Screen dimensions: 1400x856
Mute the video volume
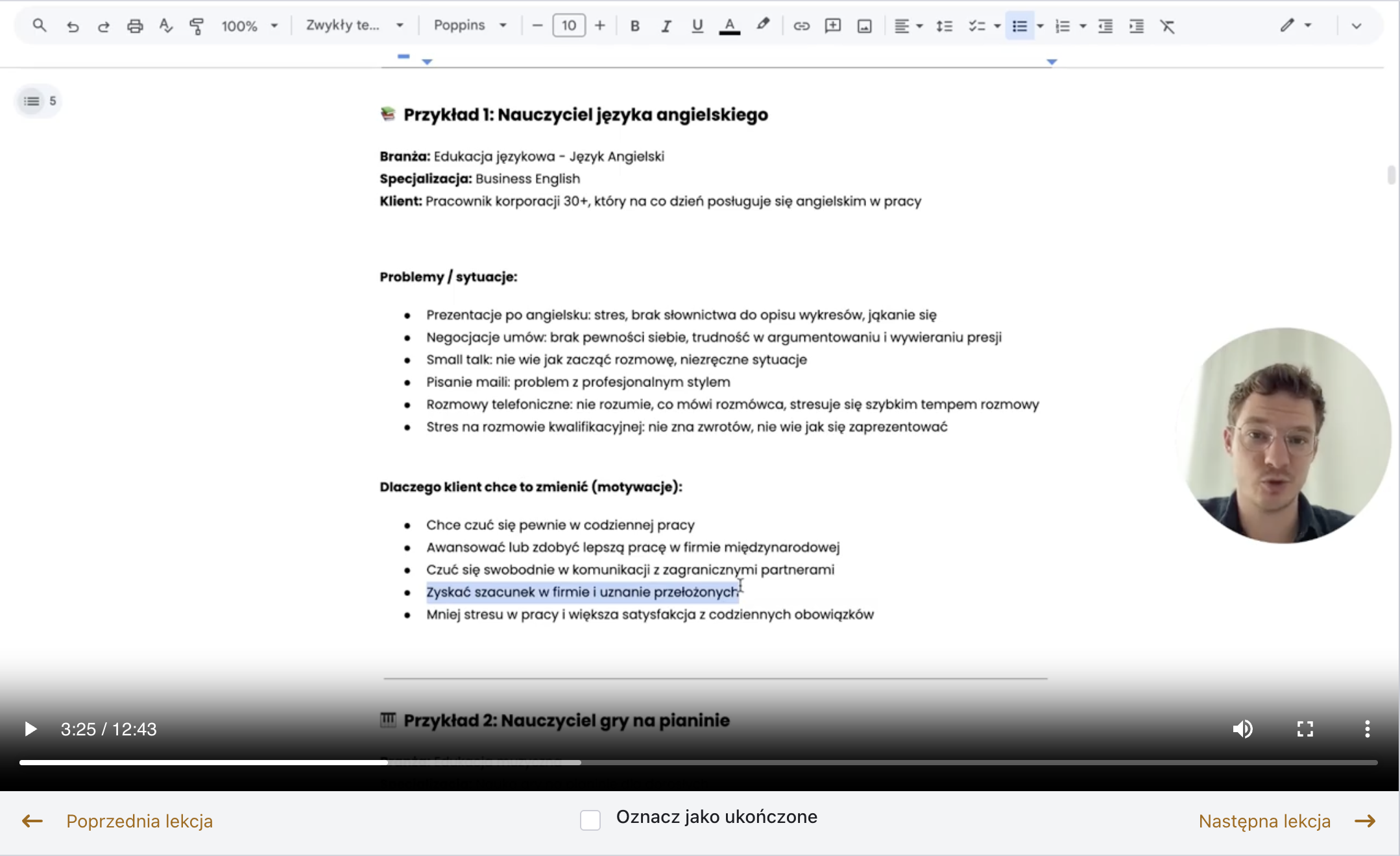[1242, 729]
